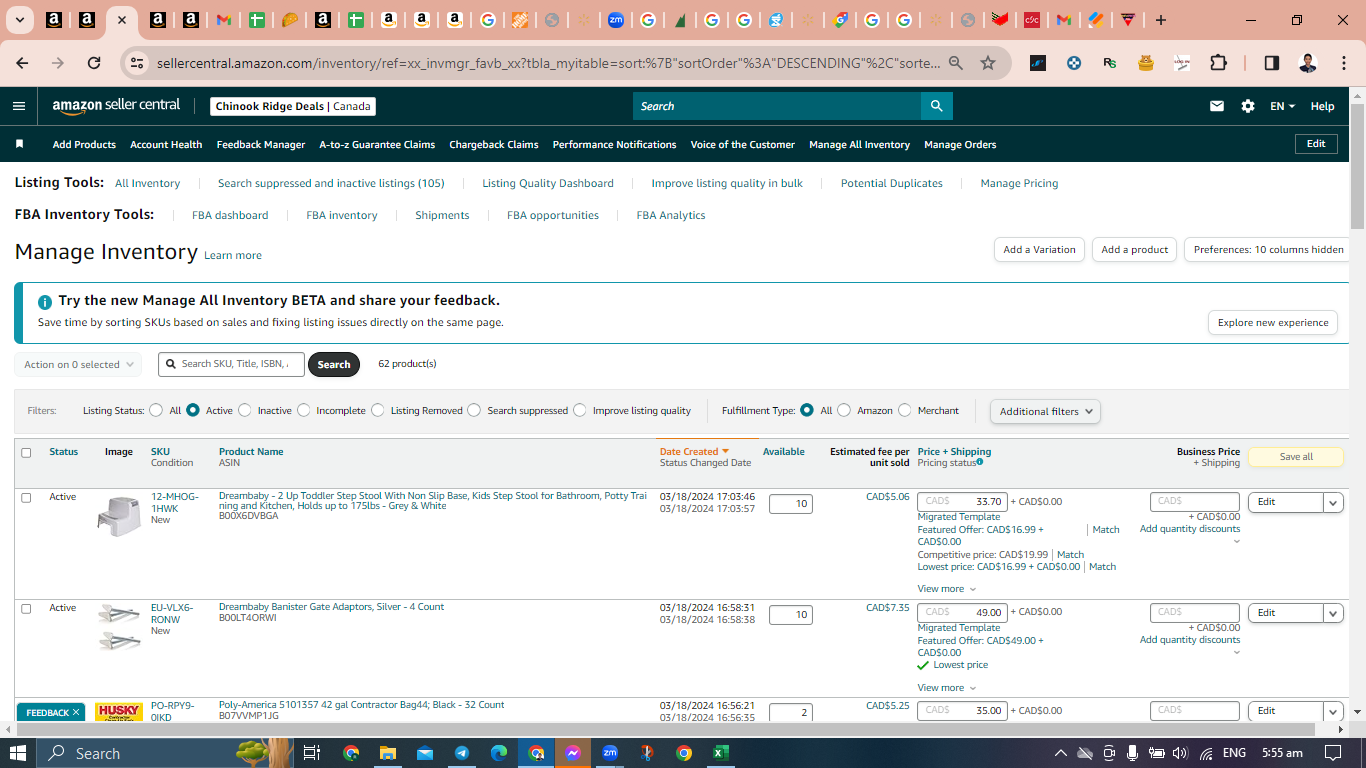1366x768 pixels.
Task: Open Listing Quality Dashboard link
Action: (548, 183)
